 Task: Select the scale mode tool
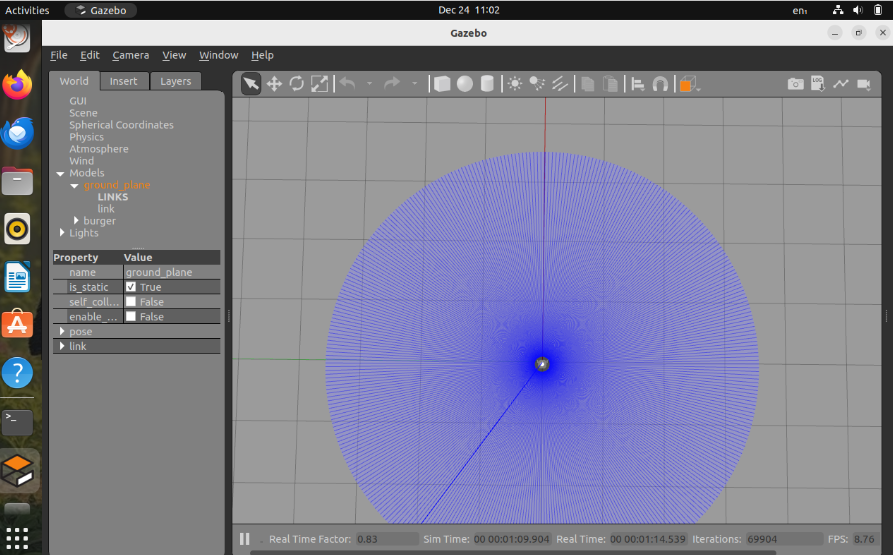(x=319, y=84)
